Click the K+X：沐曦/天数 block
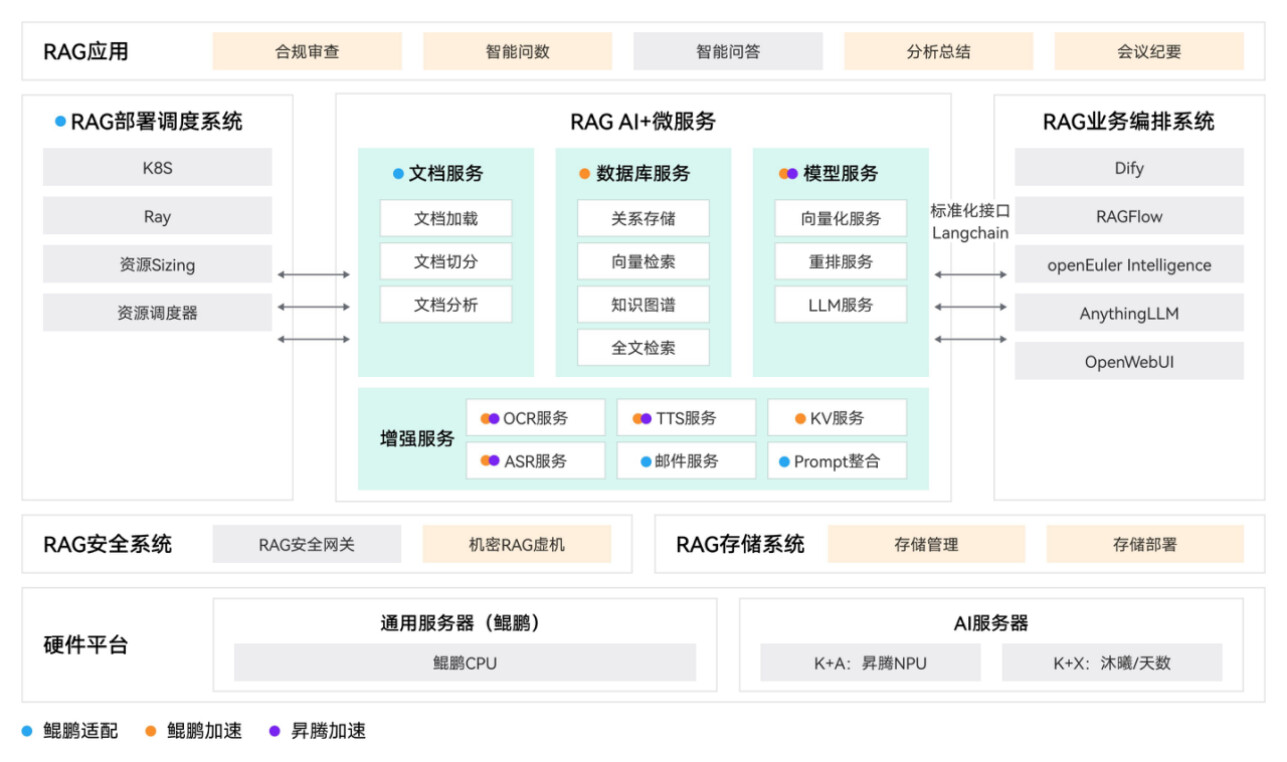 (x=1112, y=662)
